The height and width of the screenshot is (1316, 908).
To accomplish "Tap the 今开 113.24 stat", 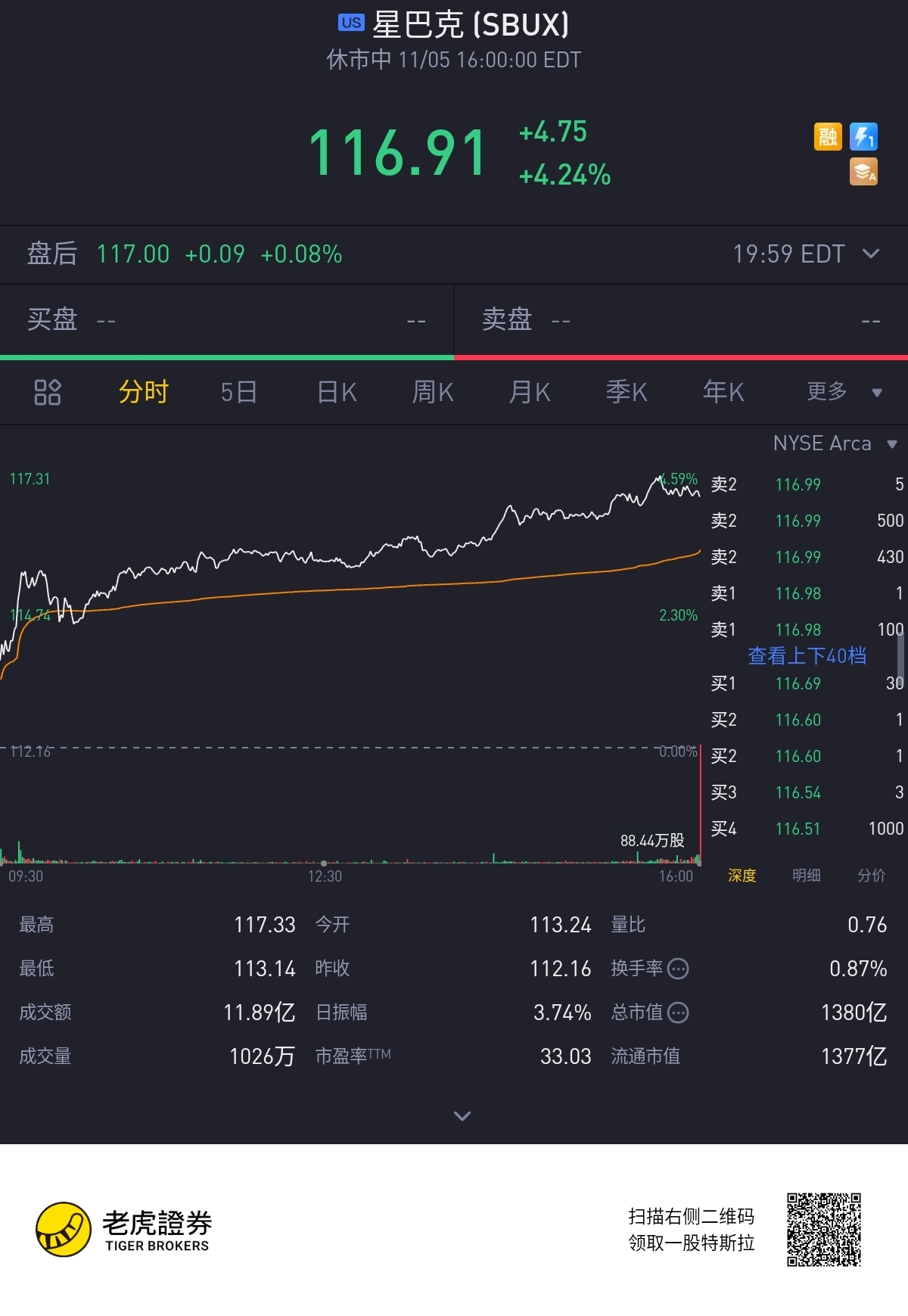I will click(453, 925).
